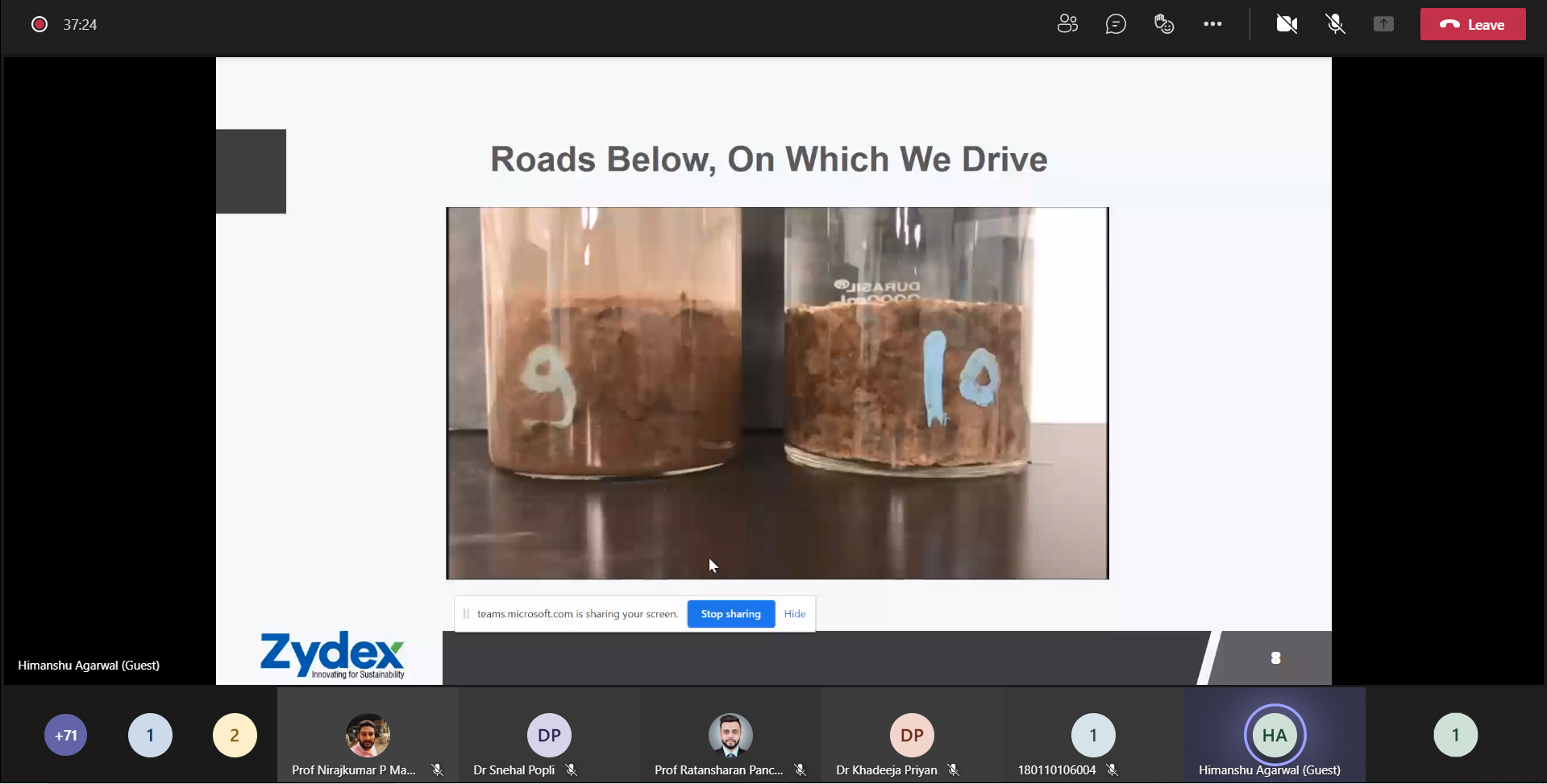Hide the screen sharing notification bar

tap(794, 614)
